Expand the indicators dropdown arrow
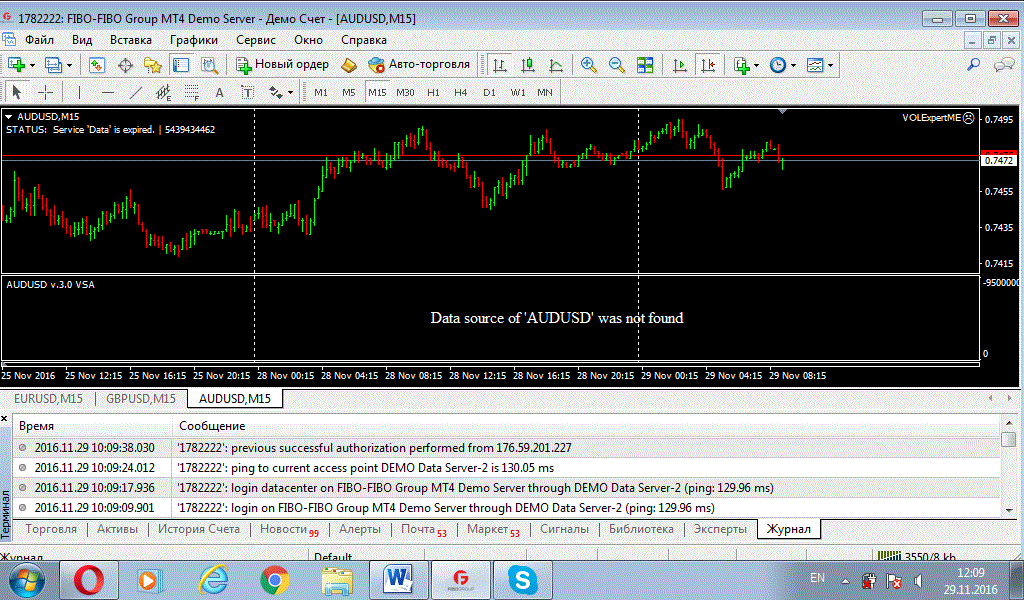The width and height of the screenshot is (1024, 600). tap(756, 65)
